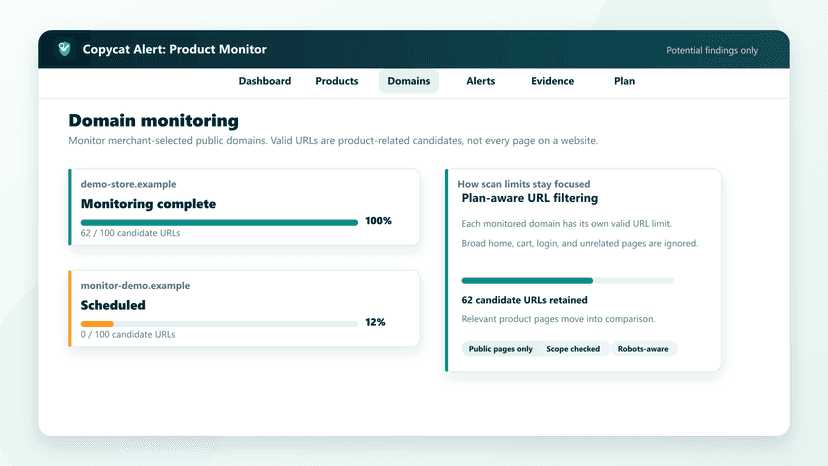This screenshot has width=828, height=466.
Task: Select the Monitoring complete status heading
Action: point(148,203)
